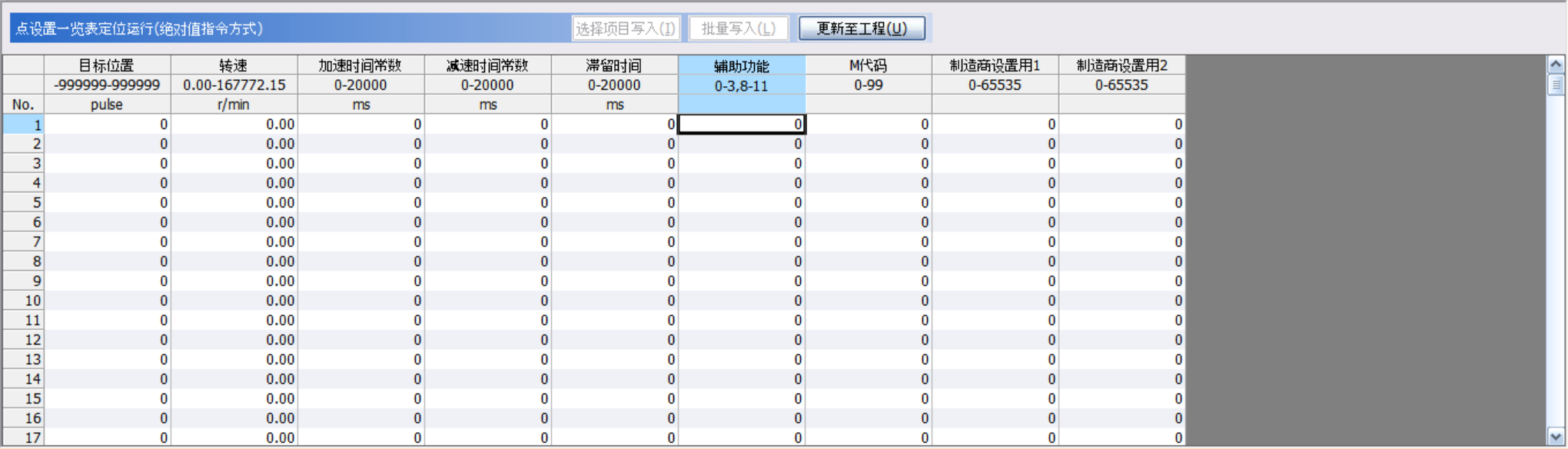Click the 制造商设置用1 column header
The image size is (1568, 449).
point(995,65)
